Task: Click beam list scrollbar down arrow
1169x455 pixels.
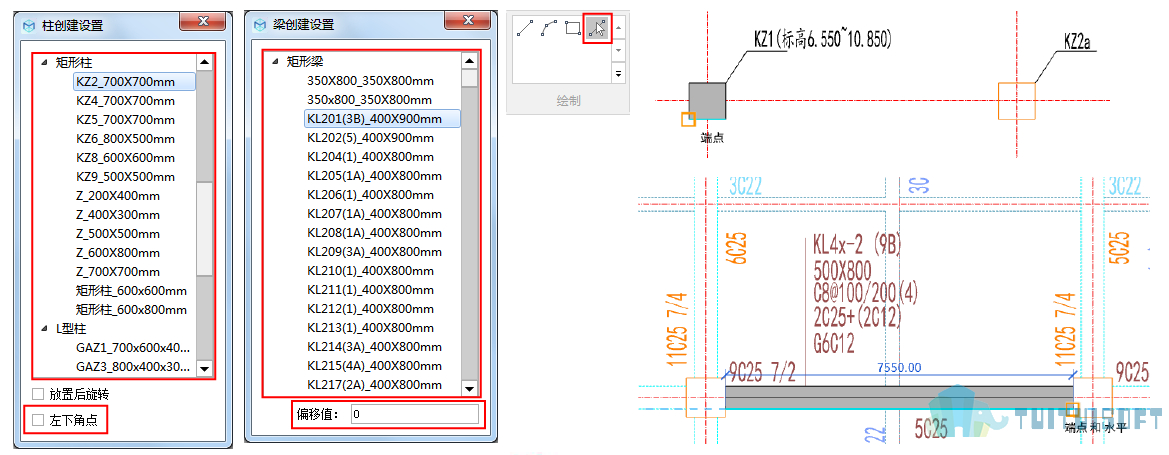Action: [469, 388]
